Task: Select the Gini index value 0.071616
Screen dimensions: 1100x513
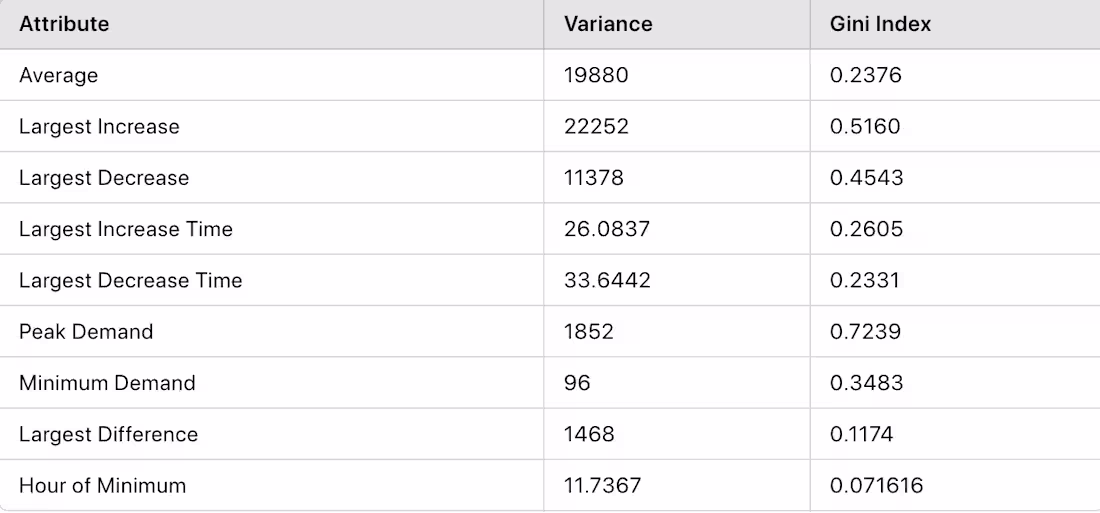Action: [877, 486]
